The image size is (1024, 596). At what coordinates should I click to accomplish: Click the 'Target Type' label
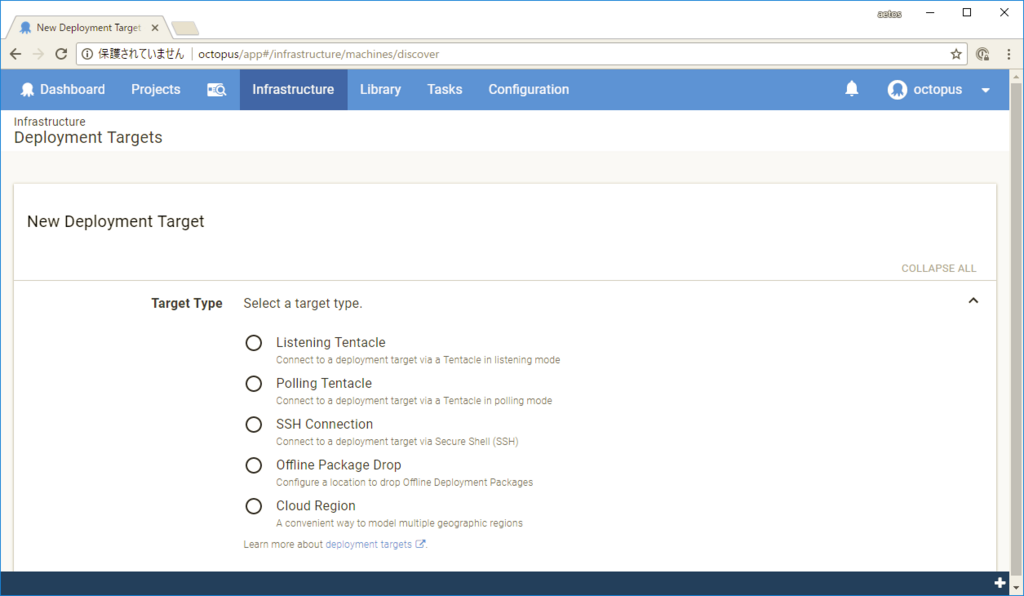click(x=187, y=304)
